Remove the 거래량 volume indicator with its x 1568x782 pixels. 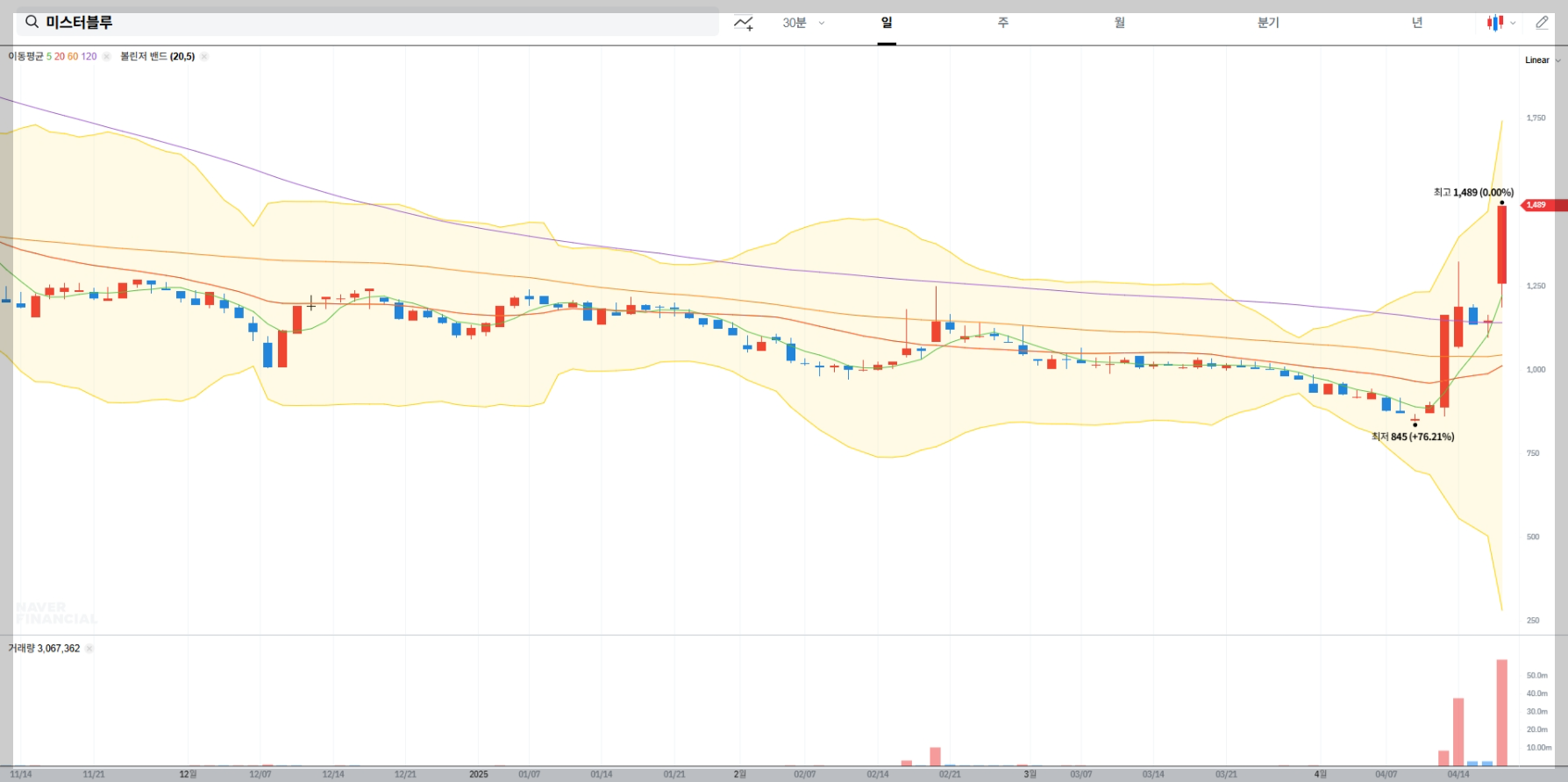[x=89, y=649]
